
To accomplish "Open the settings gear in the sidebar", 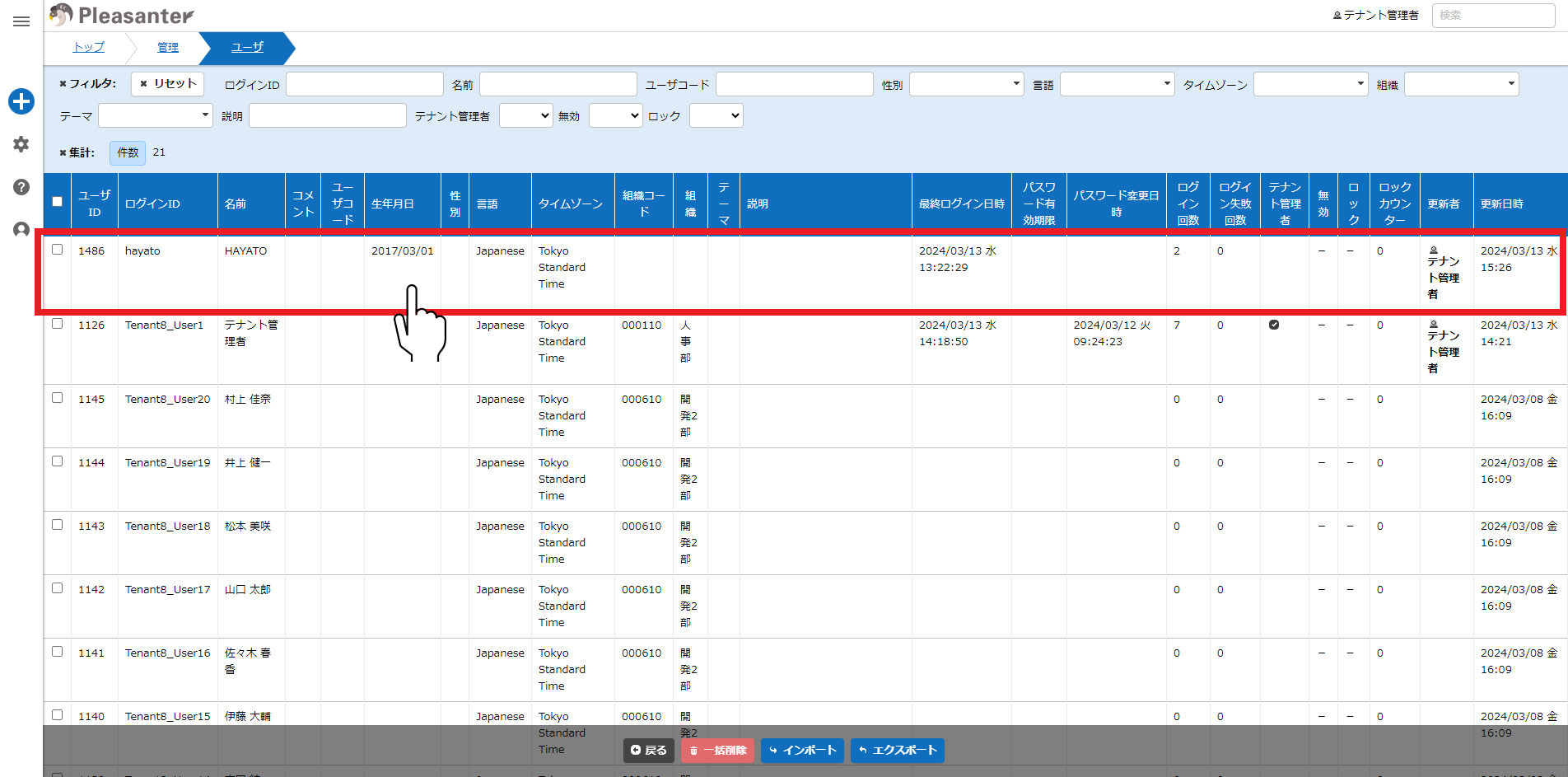I will [x=21, y=144].
